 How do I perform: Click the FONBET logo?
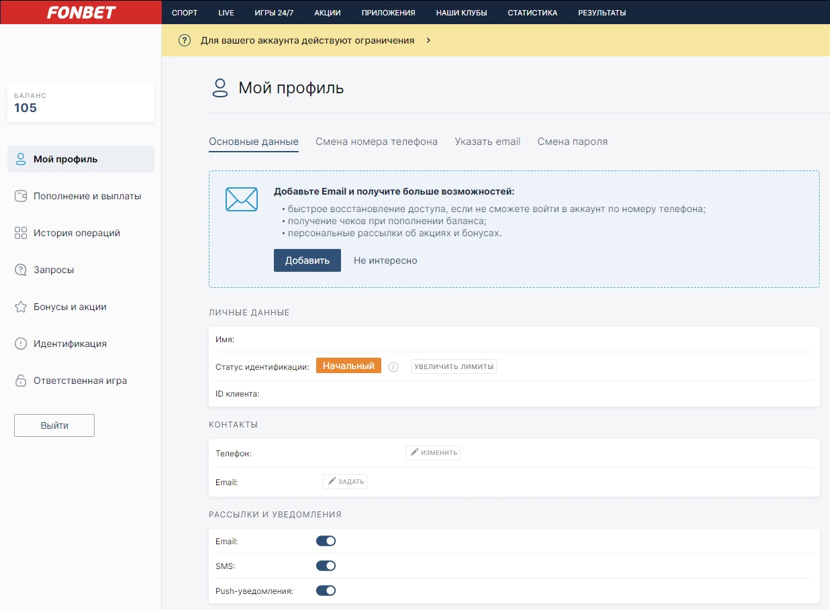(80, 12)
